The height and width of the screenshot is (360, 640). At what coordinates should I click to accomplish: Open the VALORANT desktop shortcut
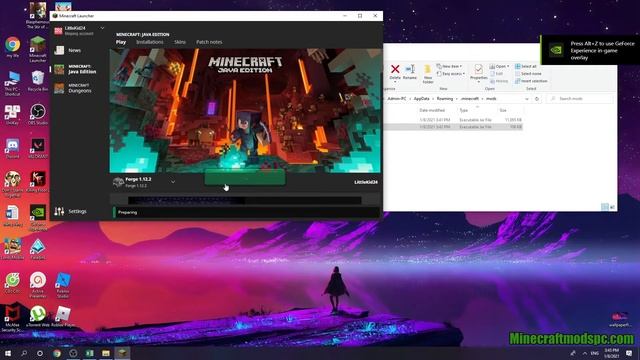[38, 148]
